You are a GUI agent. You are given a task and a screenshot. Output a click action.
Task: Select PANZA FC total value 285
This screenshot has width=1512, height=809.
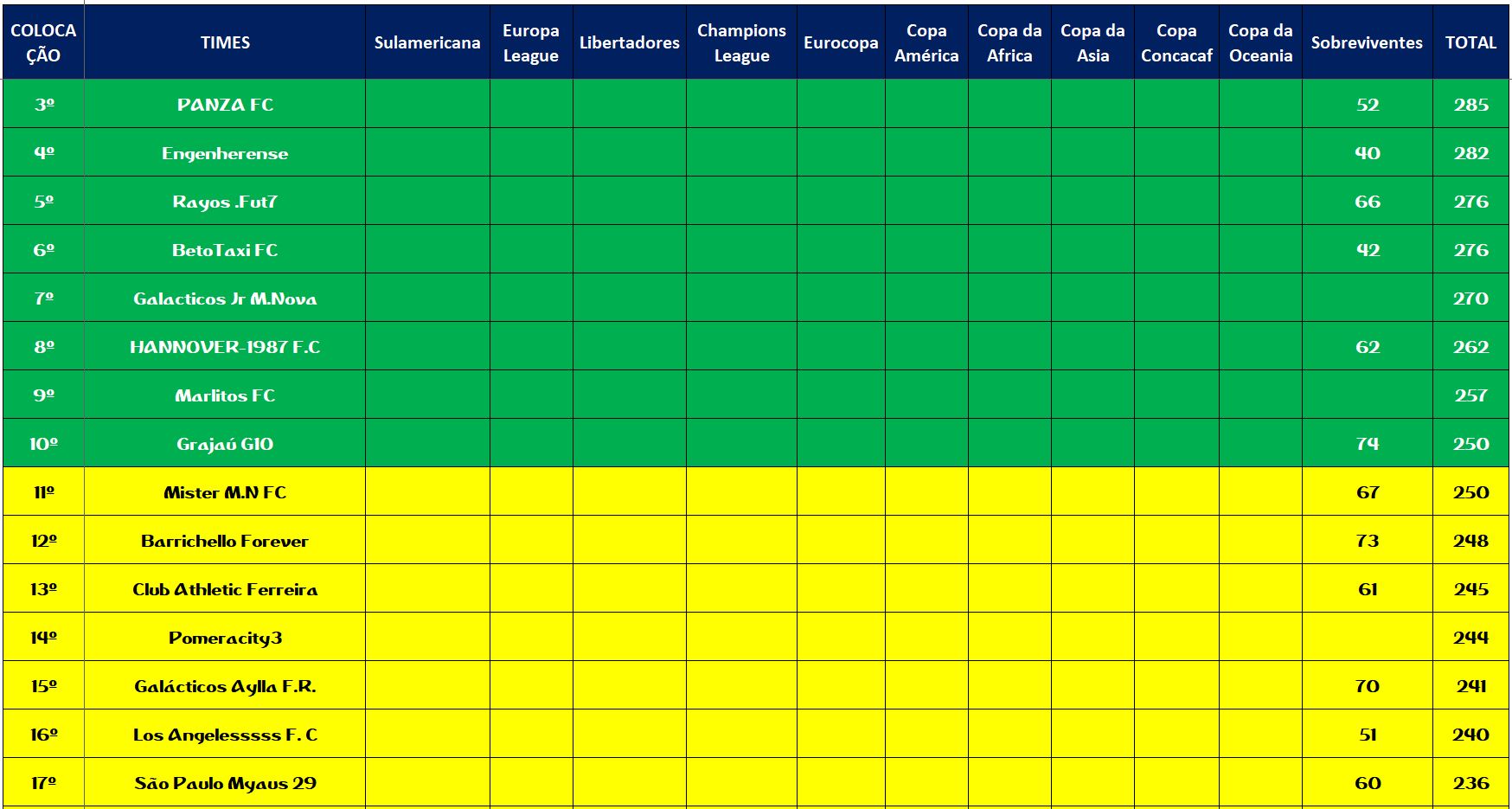[1470, 105]
